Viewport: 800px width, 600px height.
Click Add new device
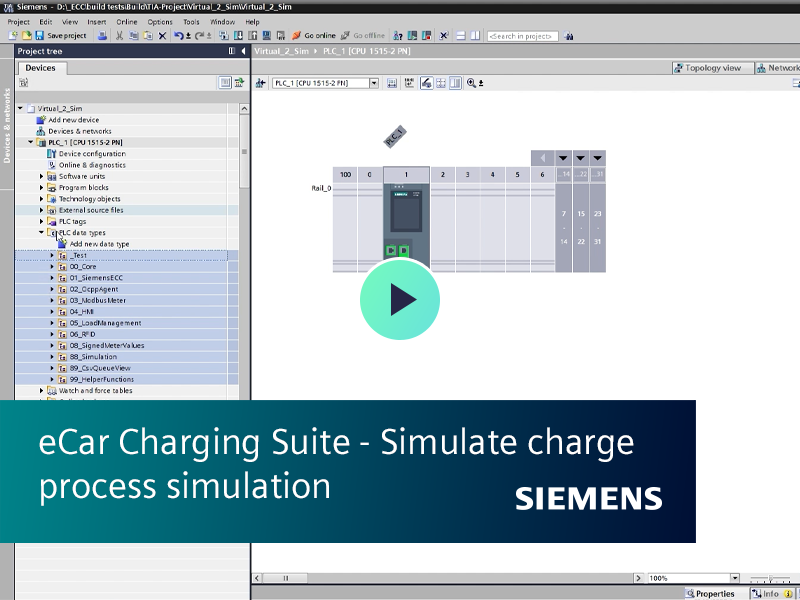[x=73, y=120]
